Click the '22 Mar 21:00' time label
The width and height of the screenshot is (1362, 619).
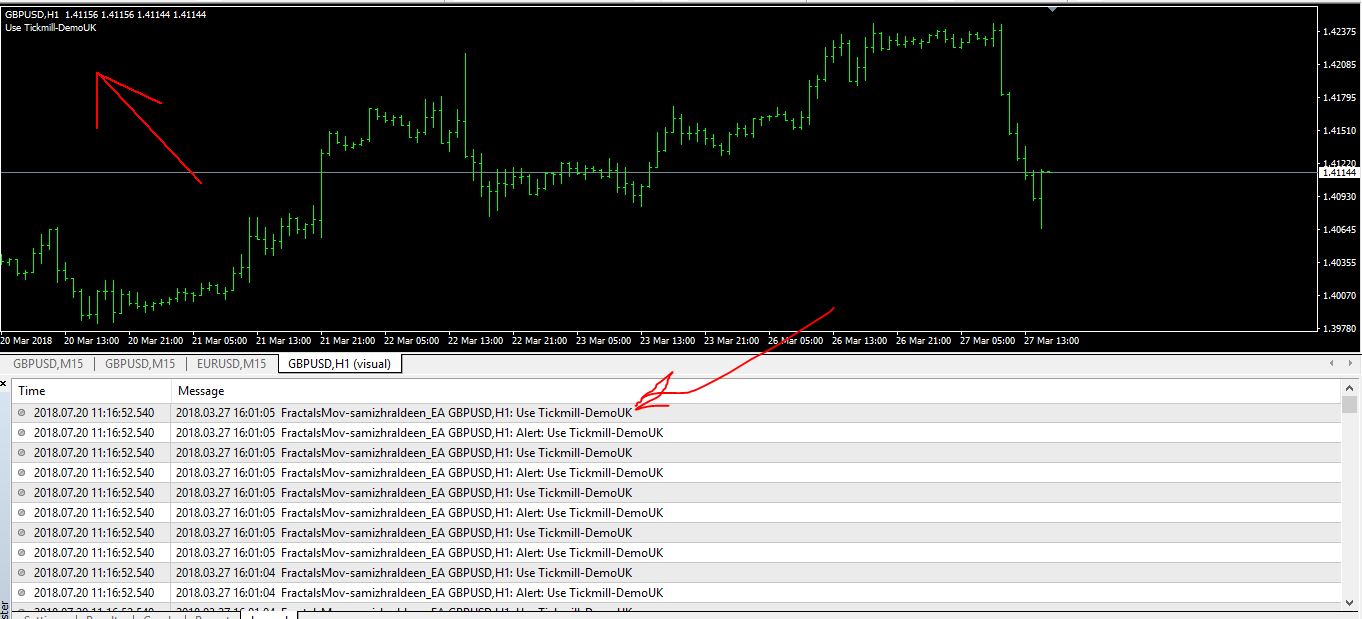pyautogui.click(x=541, y=341)
